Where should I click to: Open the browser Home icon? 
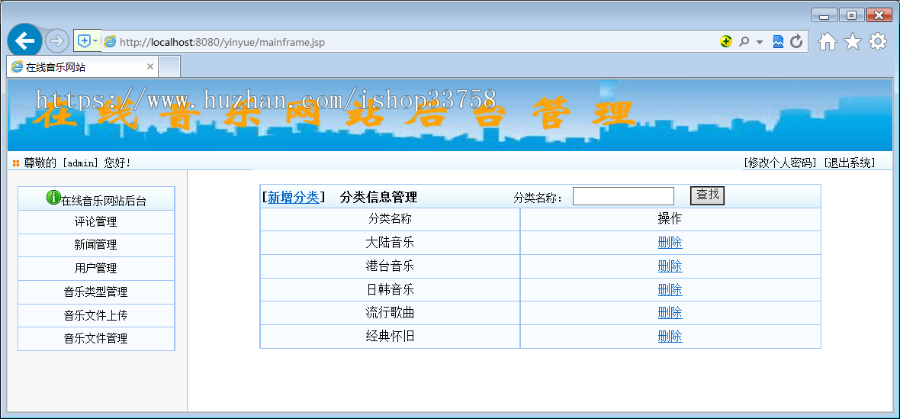coord(827,41)
